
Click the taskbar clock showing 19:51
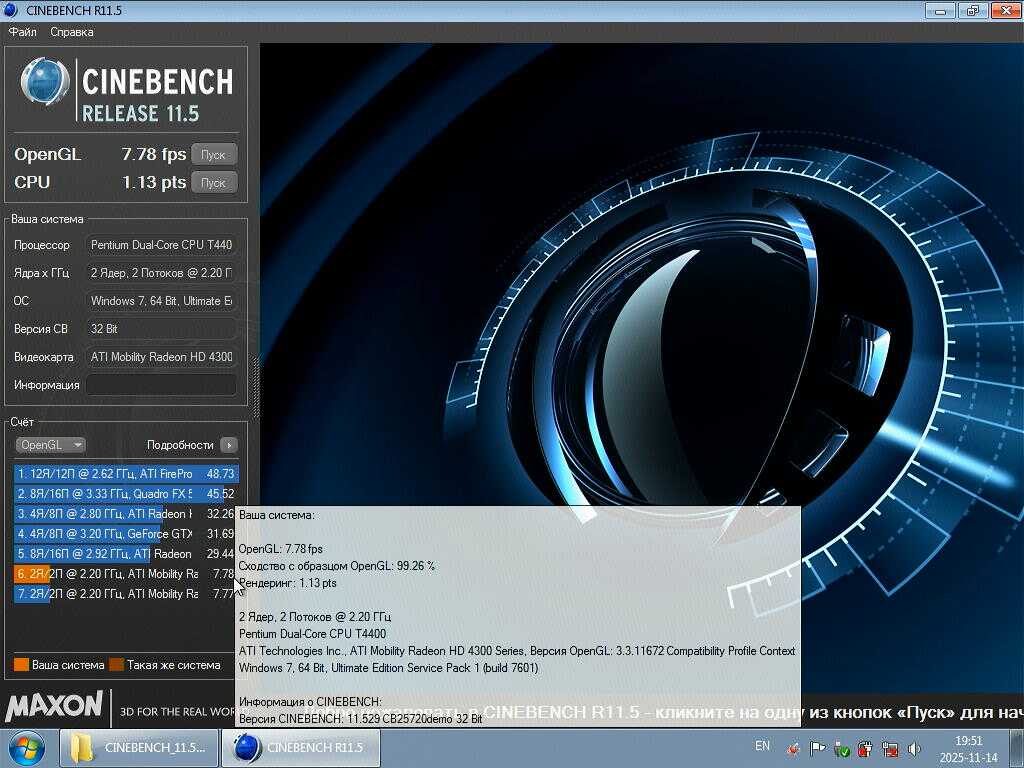968,748
